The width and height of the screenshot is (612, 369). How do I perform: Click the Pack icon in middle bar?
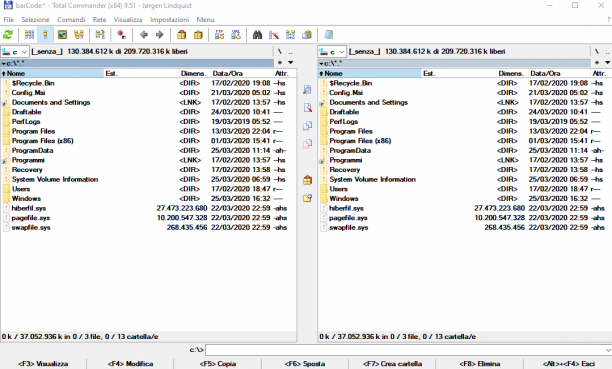point(307,180)
